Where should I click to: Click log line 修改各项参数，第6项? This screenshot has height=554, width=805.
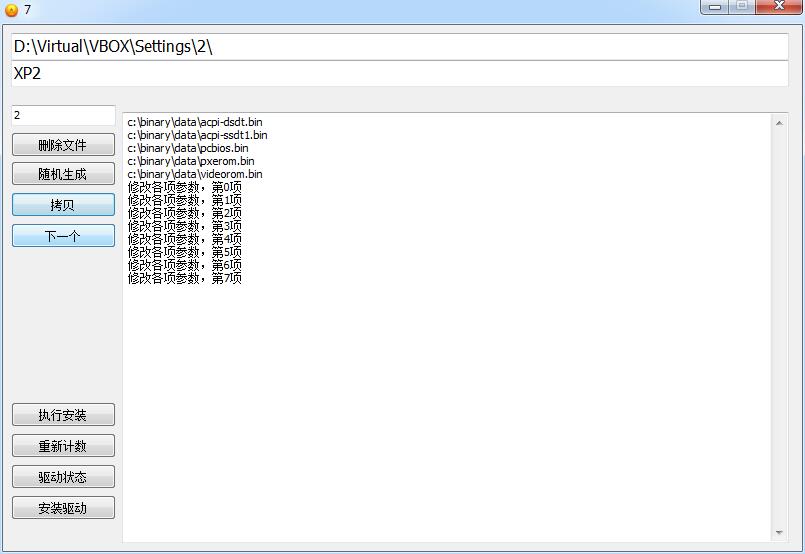click(x=184, y=265)
